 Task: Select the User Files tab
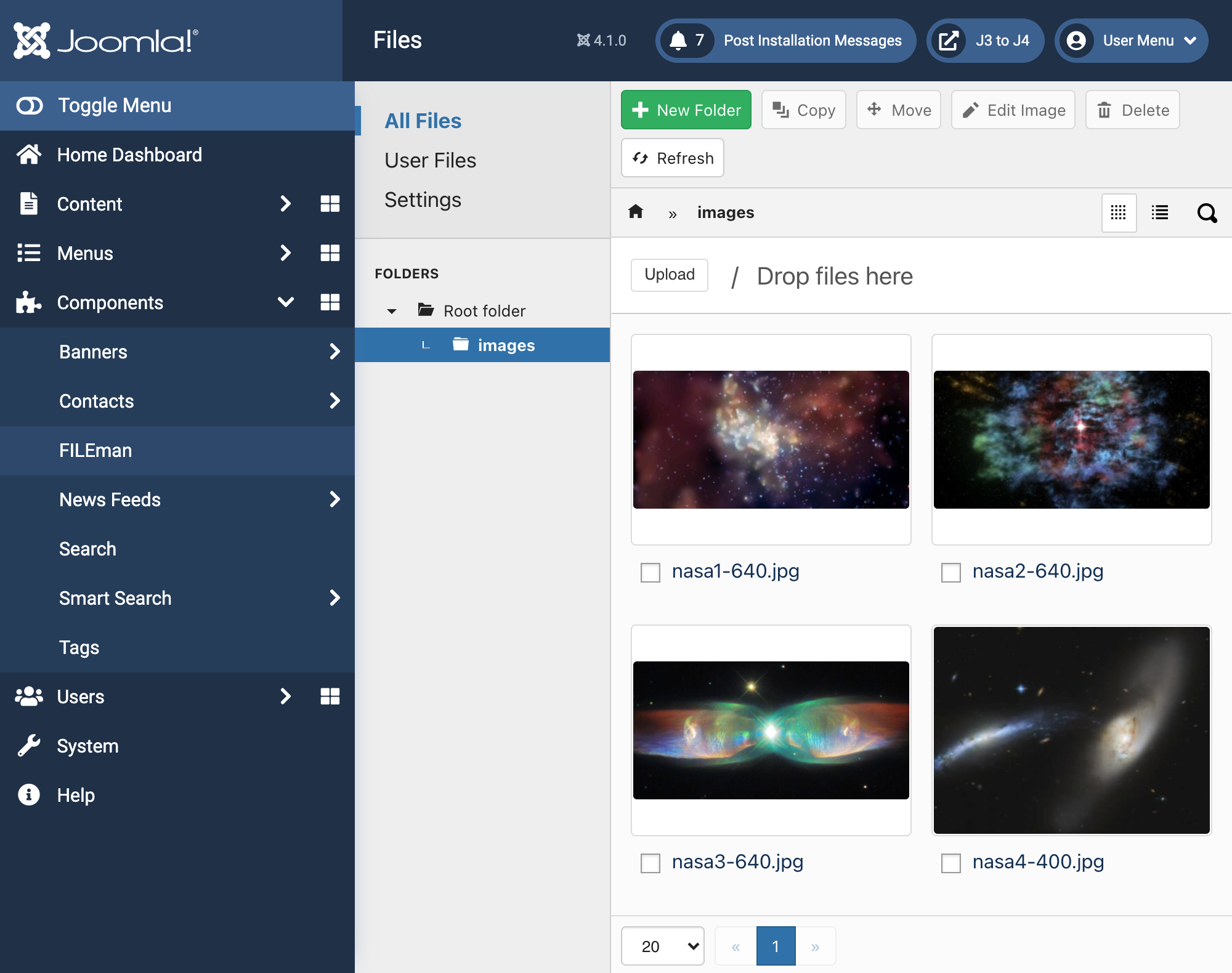(431, 160)
